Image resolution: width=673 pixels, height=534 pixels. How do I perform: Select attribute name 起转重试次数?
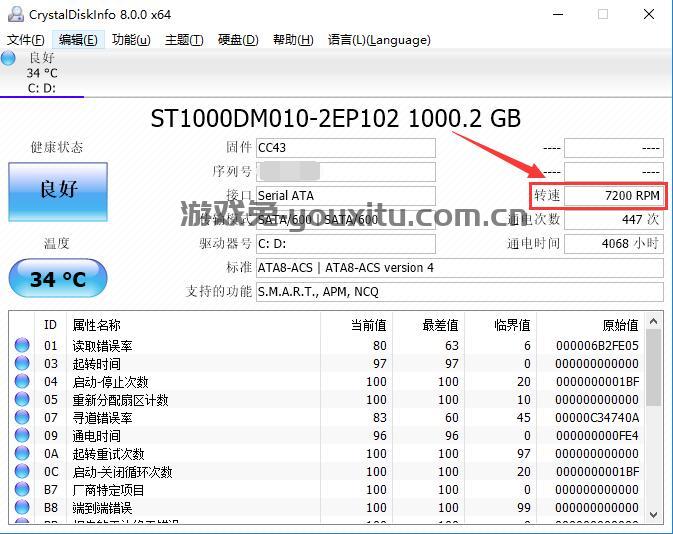[x=108, y=454]
